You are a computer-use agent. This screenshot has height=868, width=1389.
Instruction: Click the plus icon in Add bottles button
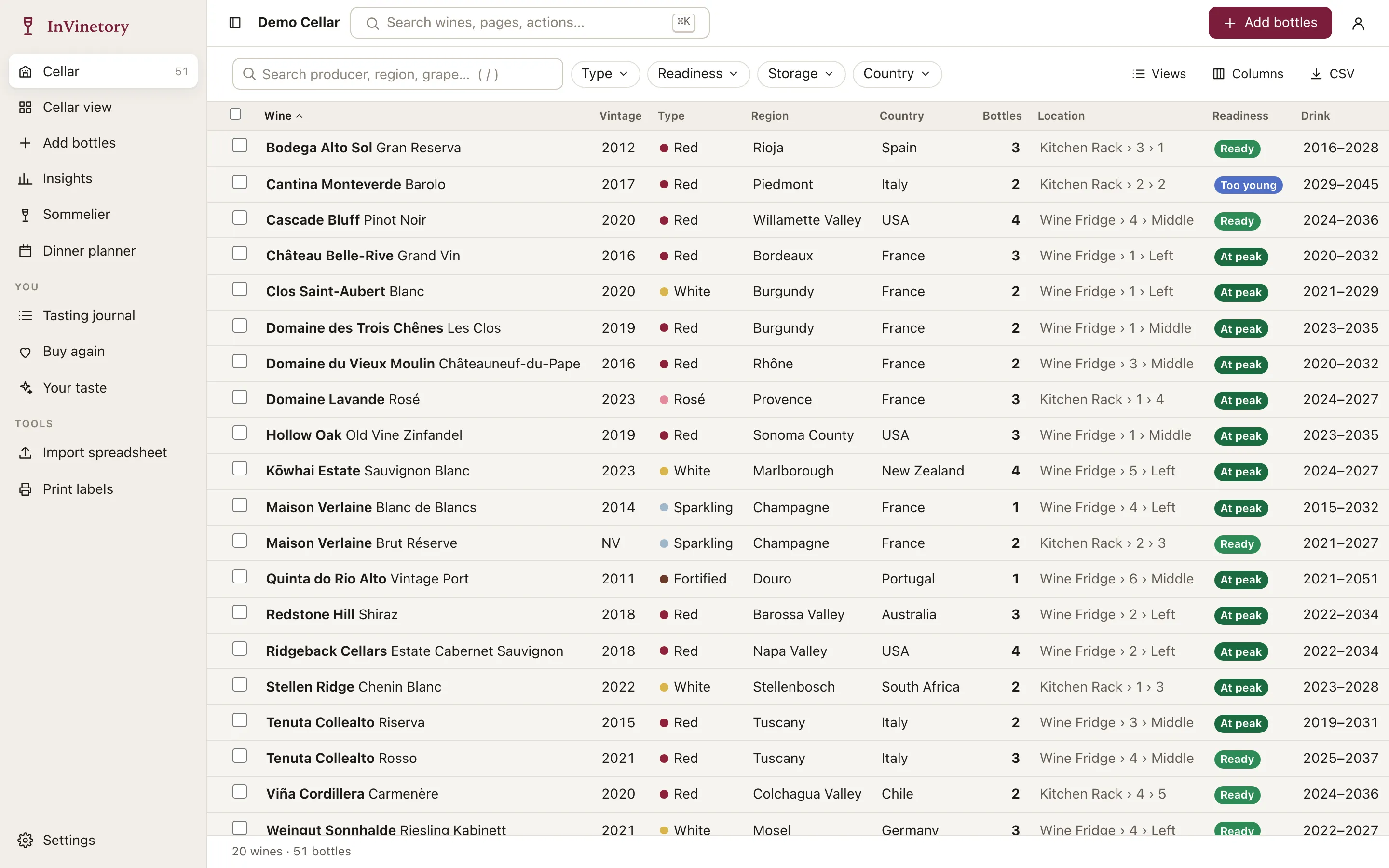(1230, 23)
